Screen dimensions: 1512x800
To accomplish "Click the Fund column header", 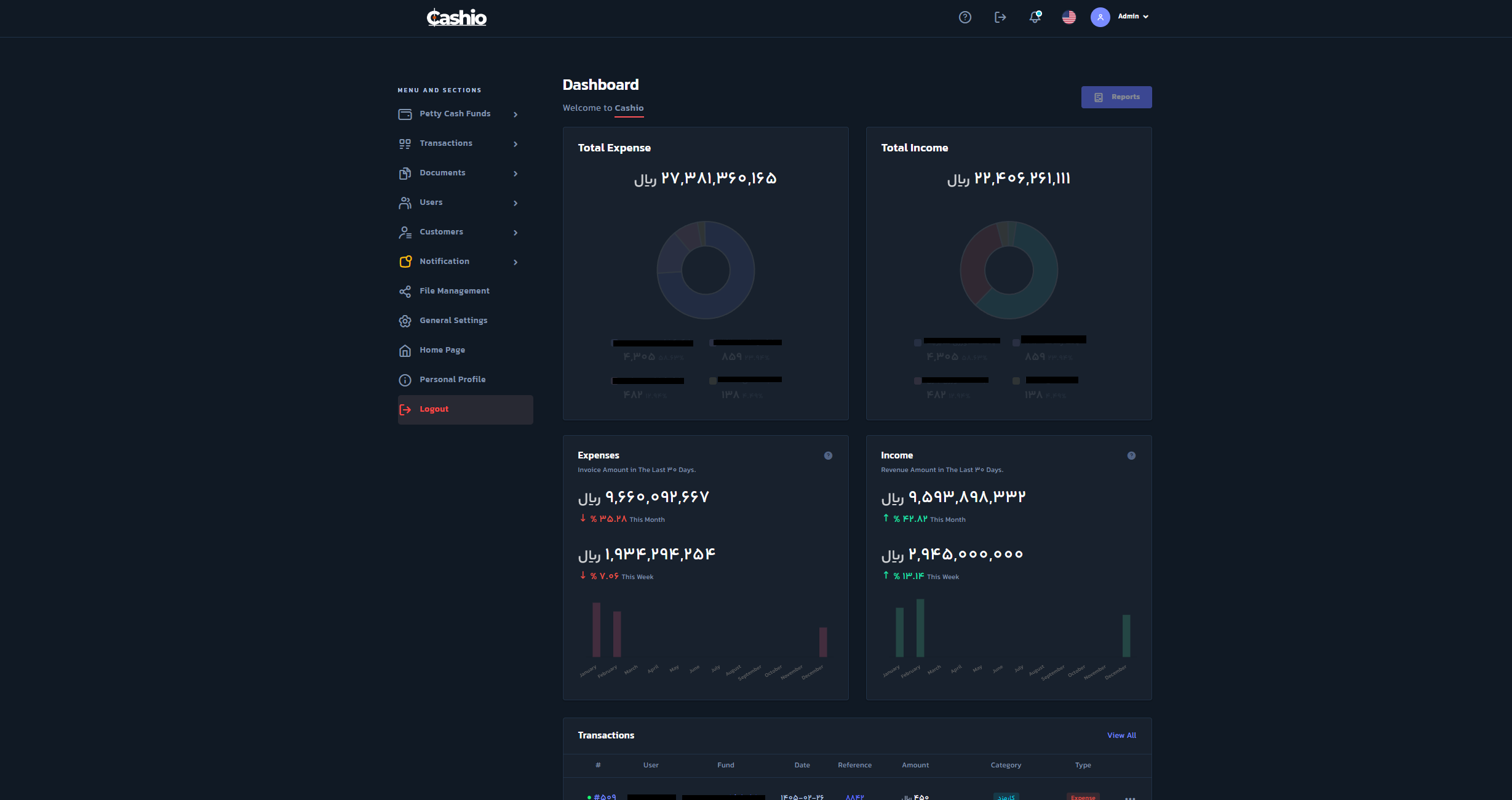I will [726, 766].
